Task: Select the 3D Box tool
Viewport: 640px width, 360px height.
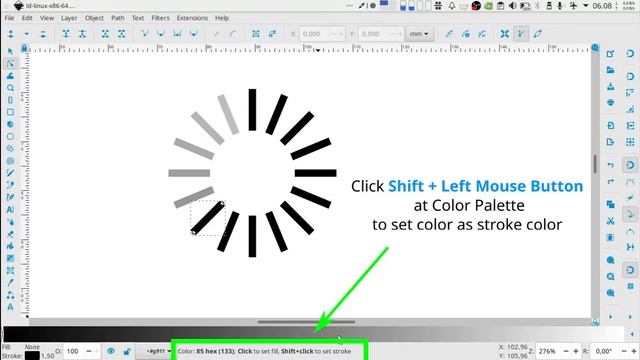Action: (10, 124)
